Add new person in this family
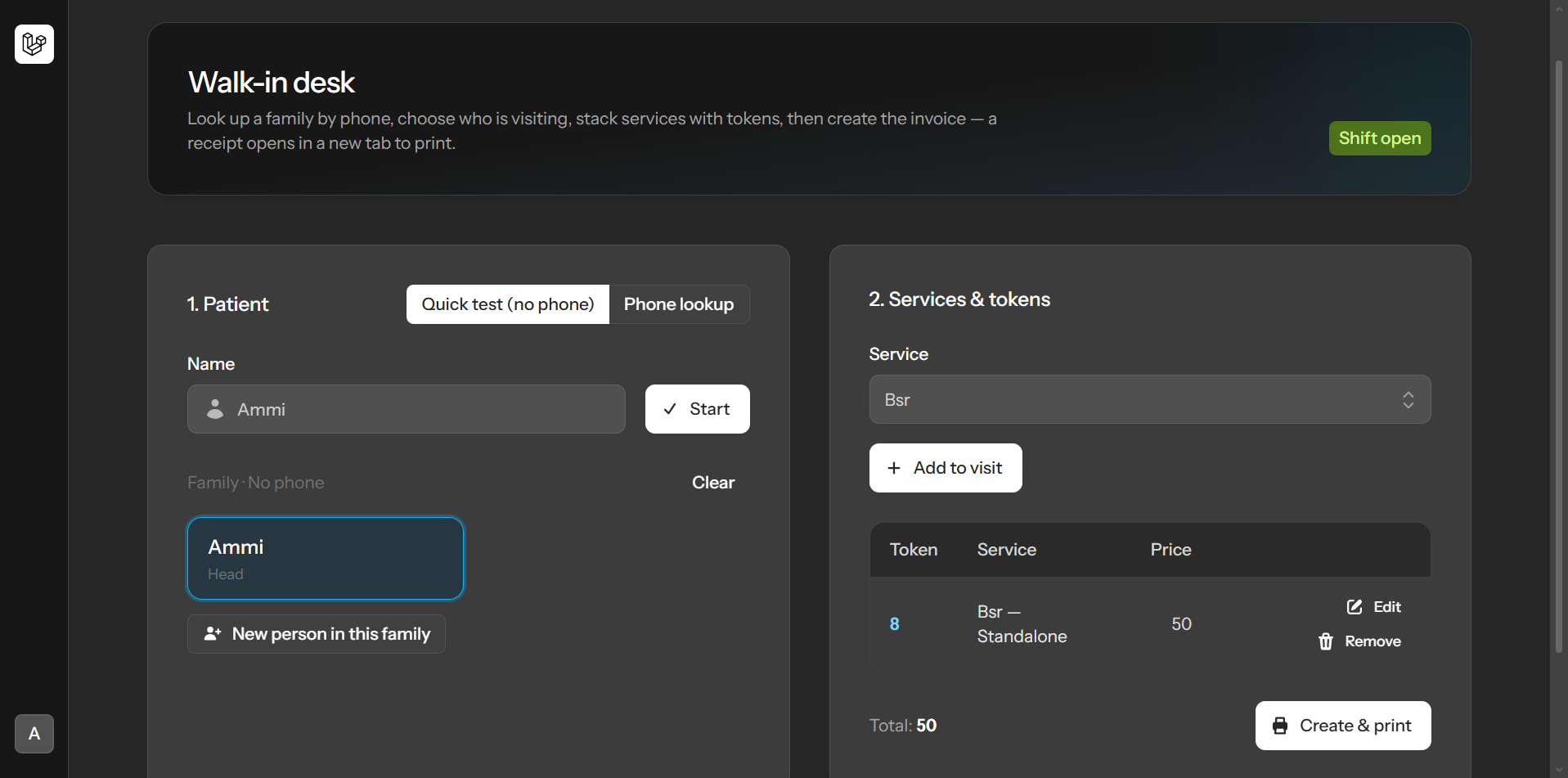1568x778 pixels. click(317, 634)
